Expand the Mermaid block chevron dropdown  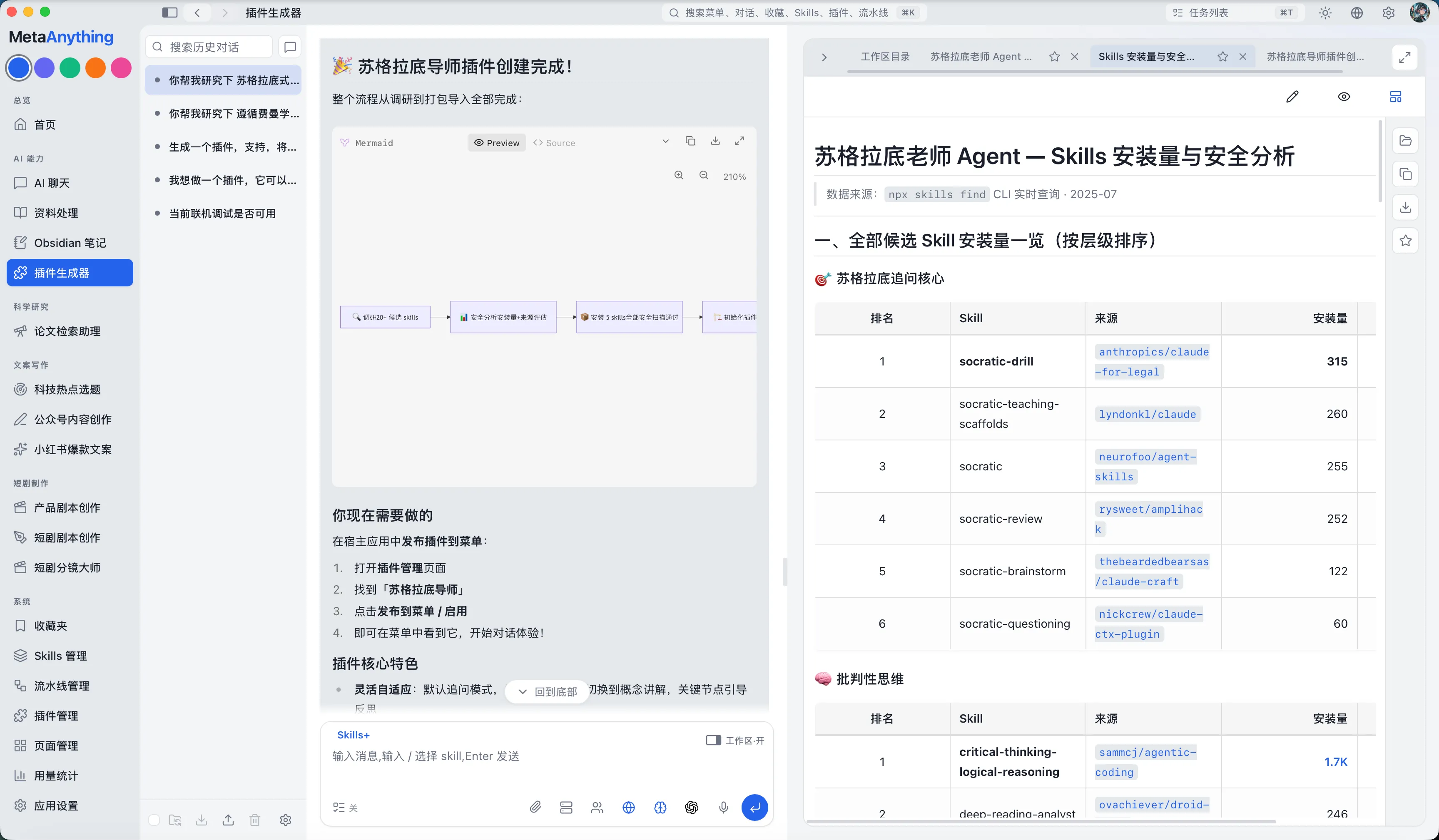click(x=665, y=141)
